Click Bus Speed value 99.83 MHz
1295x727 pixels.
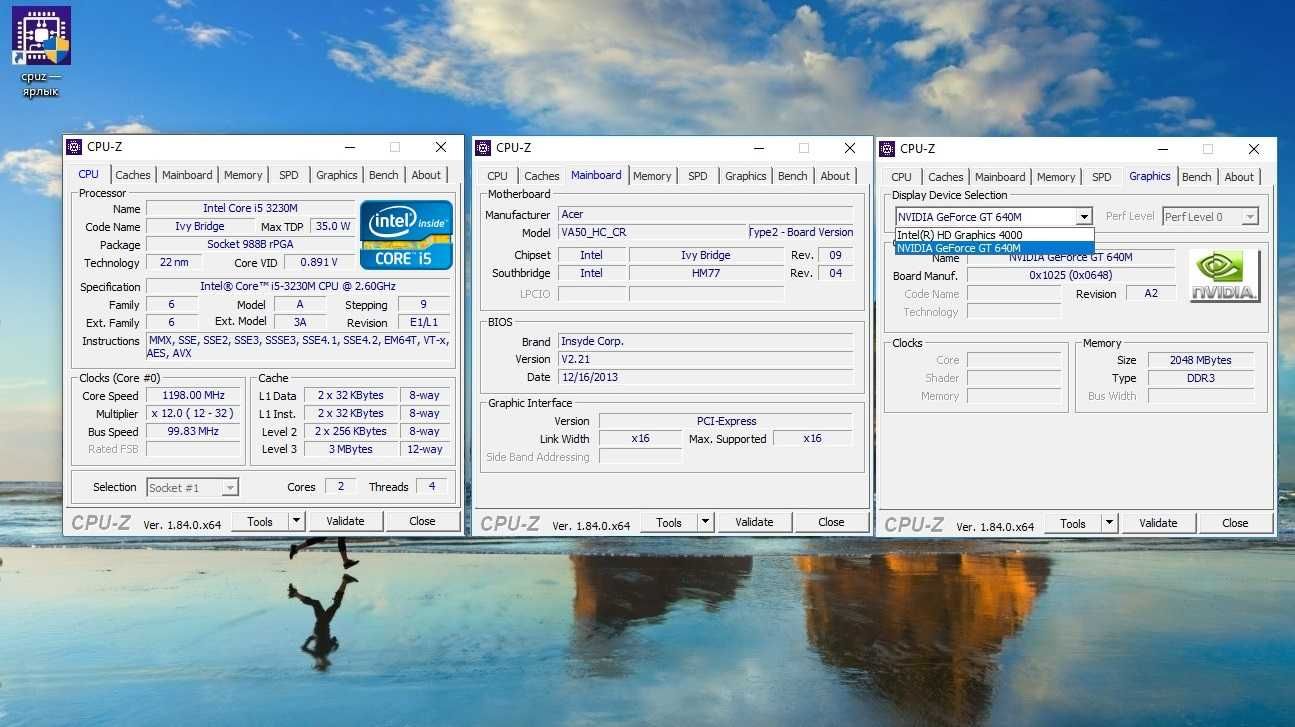tap(194, 431)
